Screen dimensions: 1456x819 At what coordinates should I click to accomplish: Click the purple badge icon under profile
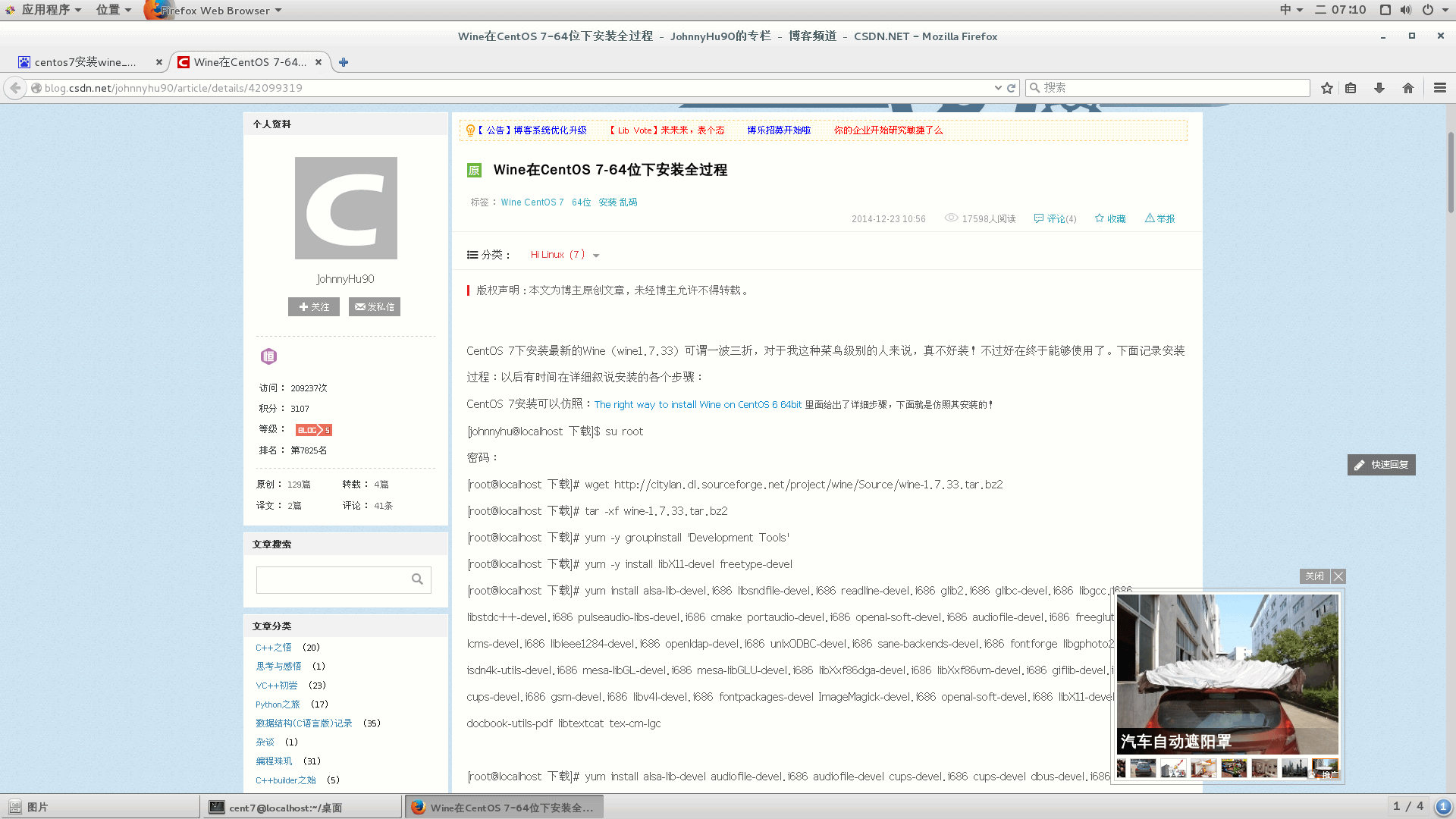[x=268, y=356]
